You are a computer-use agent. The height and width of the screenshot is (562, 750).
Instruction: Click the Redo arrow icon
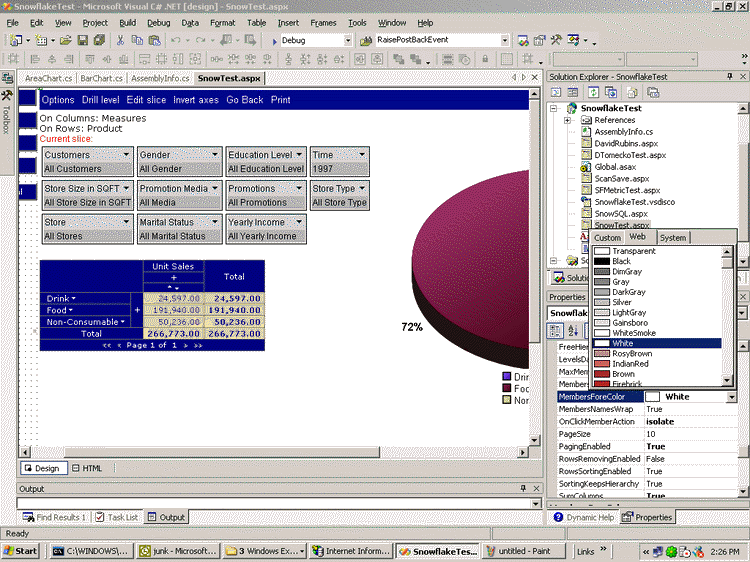200,41
